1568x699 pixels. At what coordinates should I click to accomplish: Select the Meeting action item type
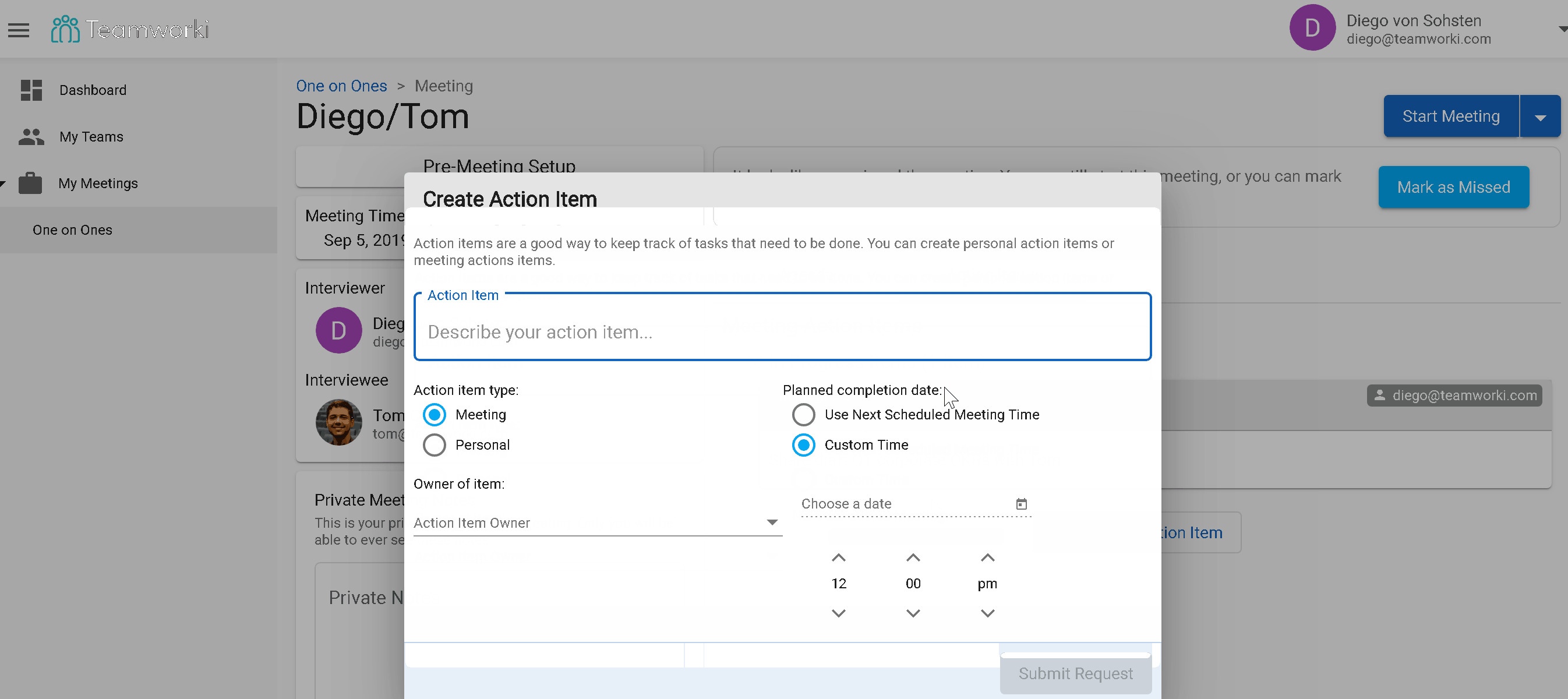(x=434, y=414)
